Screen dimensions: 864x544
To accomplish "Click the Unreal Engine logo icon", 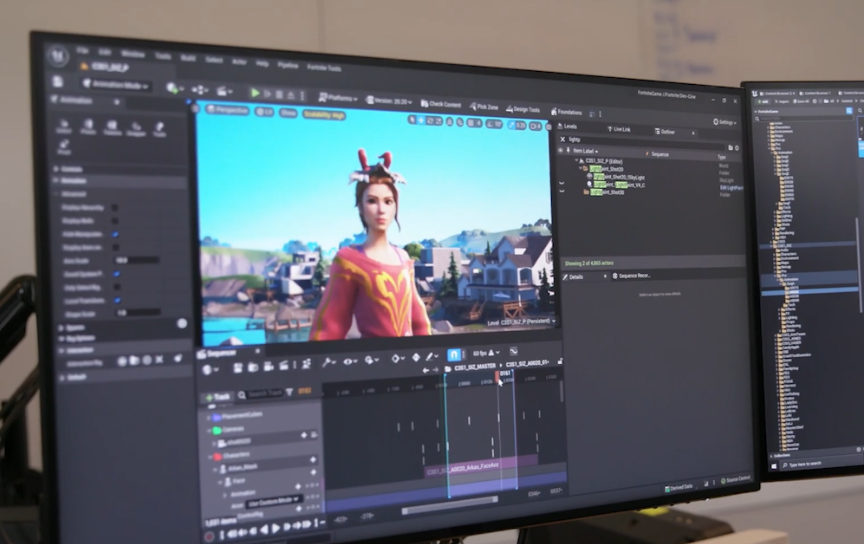I will (58, 56).
